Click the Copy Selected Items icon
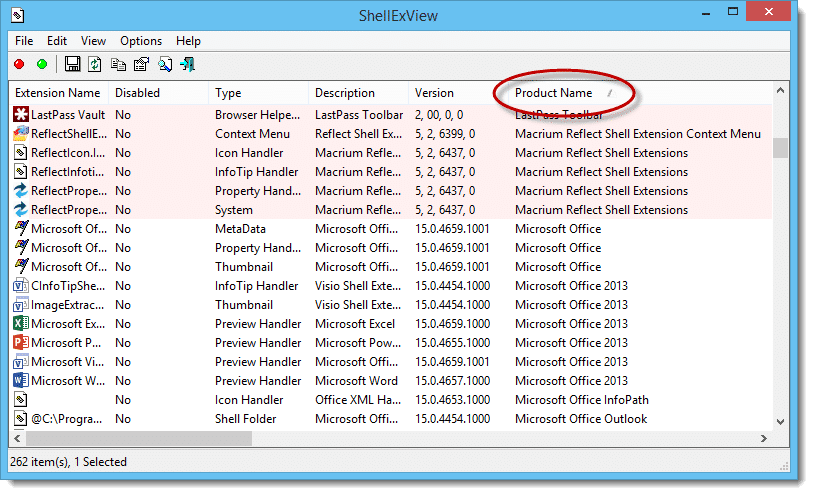 click(118, 64)
